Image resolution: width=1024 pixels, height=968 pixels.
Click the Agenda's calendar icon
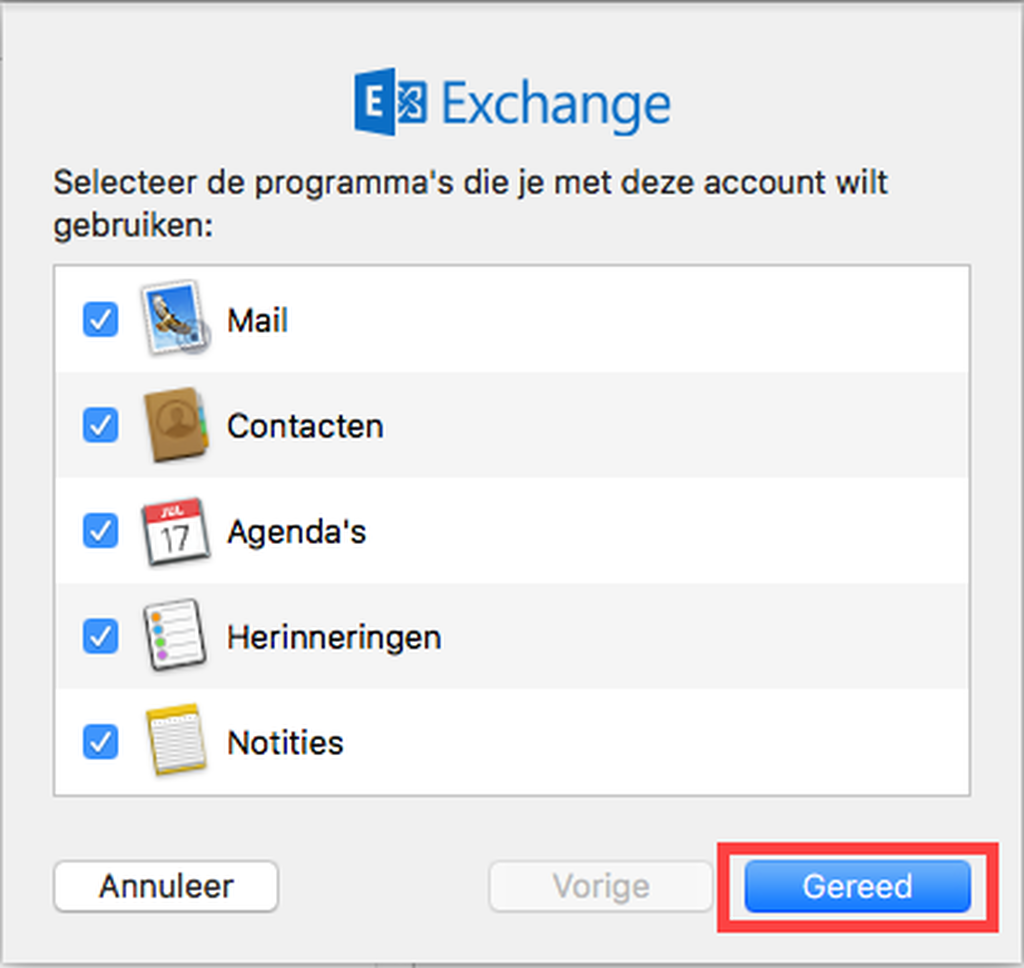(x=176, y=531)
